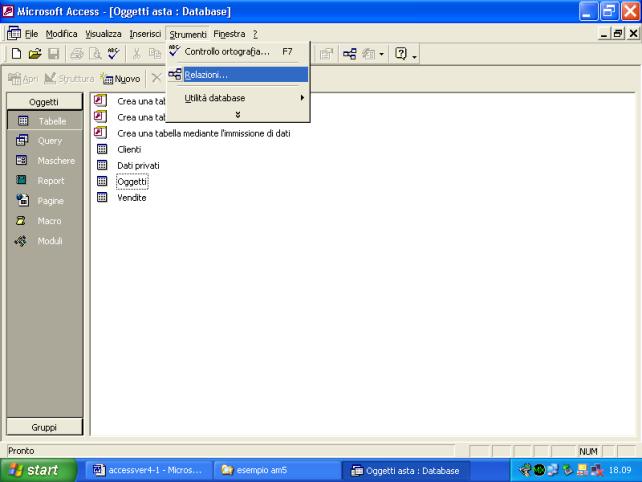Open the Visualizza menu
The width and height of the screenshot is (642, 482).
(103, 34)
